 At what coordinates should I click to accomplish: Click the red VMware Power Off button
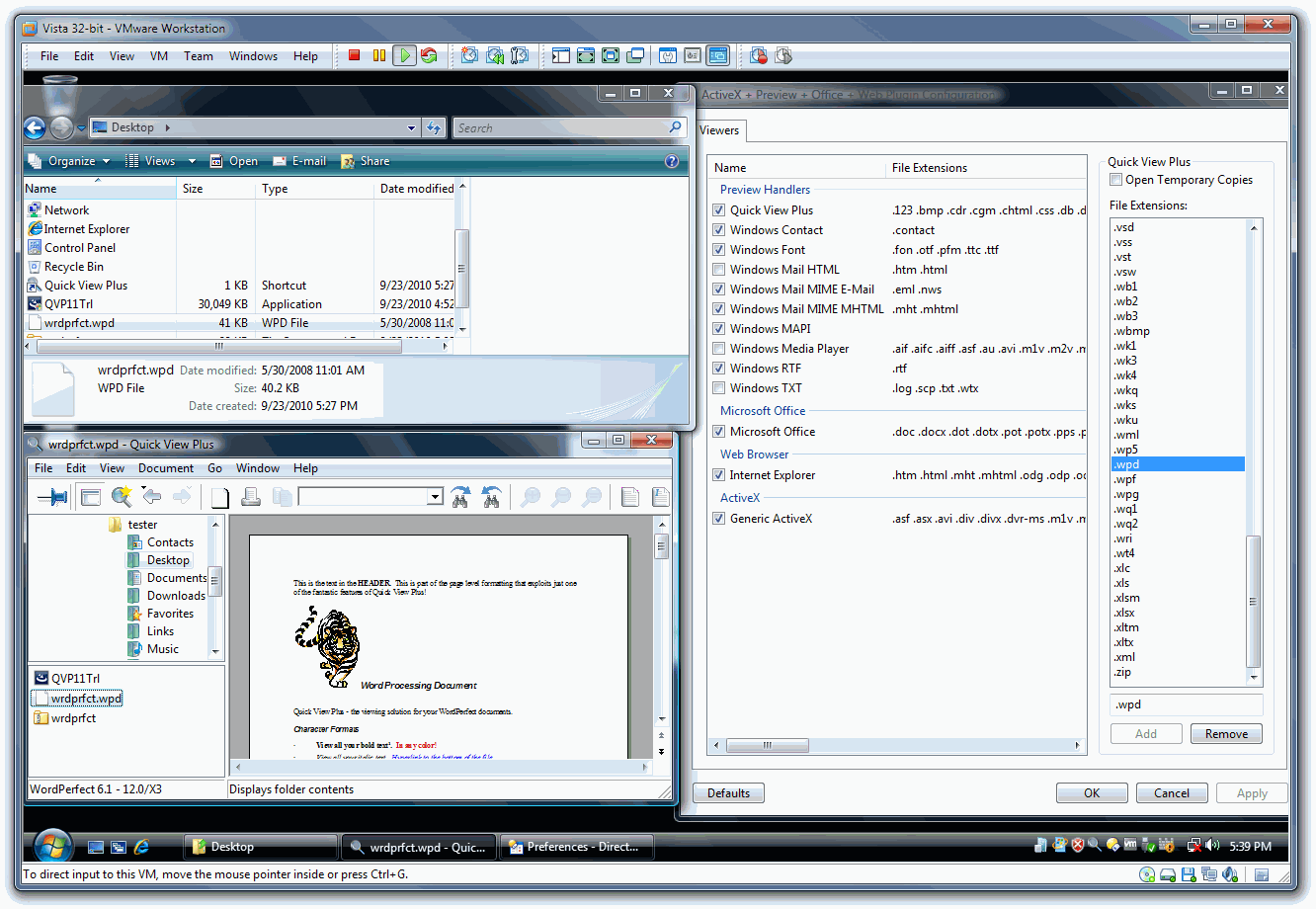[x=354, y=56]
